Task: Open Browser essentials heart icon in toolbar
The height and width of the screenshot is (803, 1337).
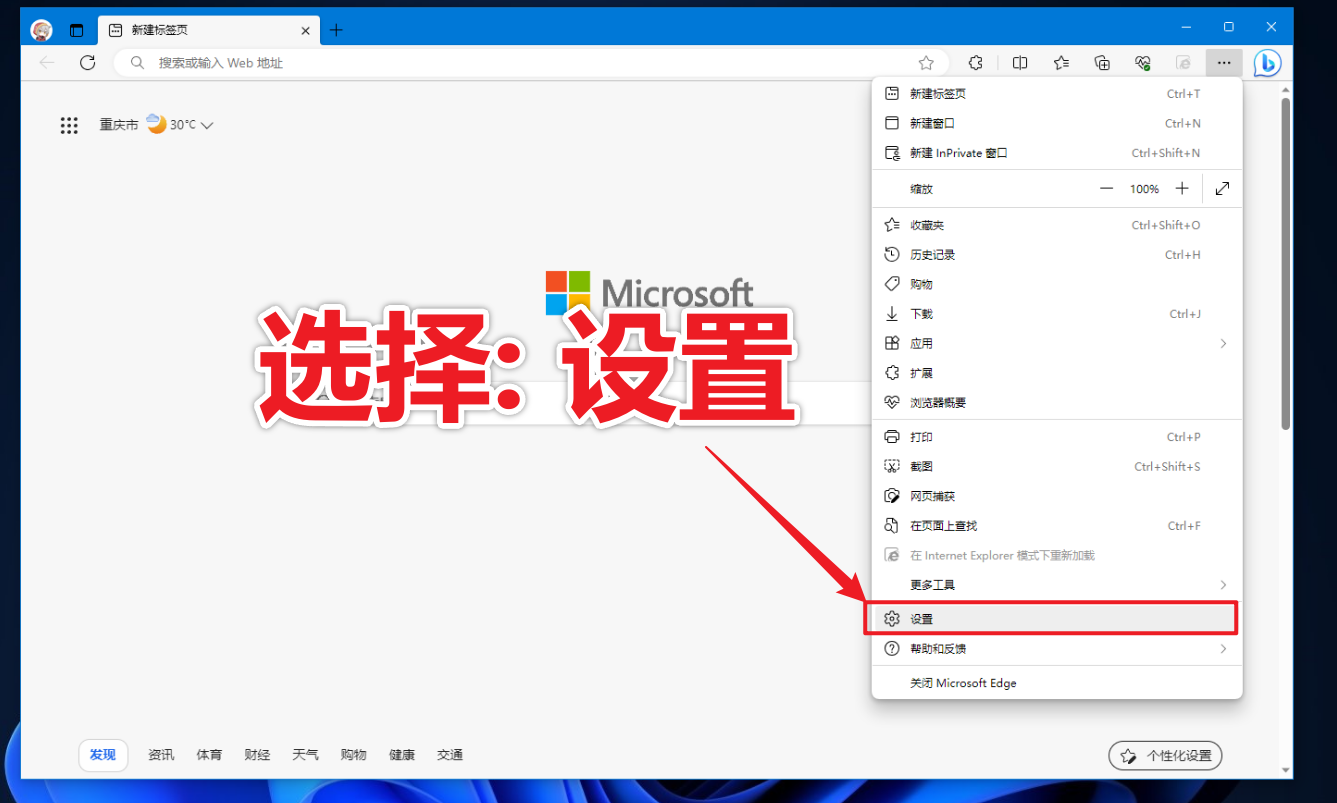Action: tap(1143, 63)
